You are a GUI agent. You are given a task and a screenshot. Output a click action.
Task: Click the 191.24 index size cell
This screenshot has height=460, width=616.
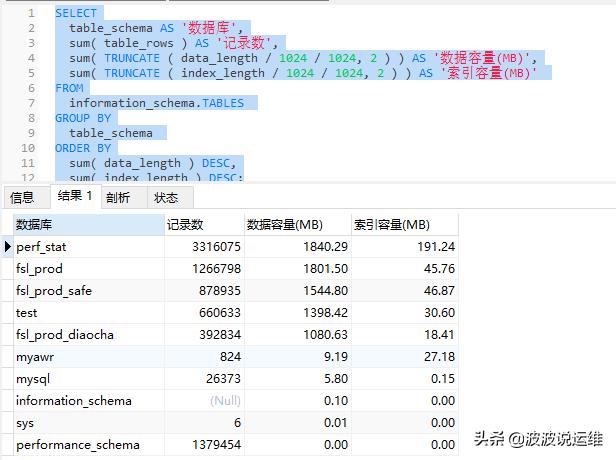point(405,247)
